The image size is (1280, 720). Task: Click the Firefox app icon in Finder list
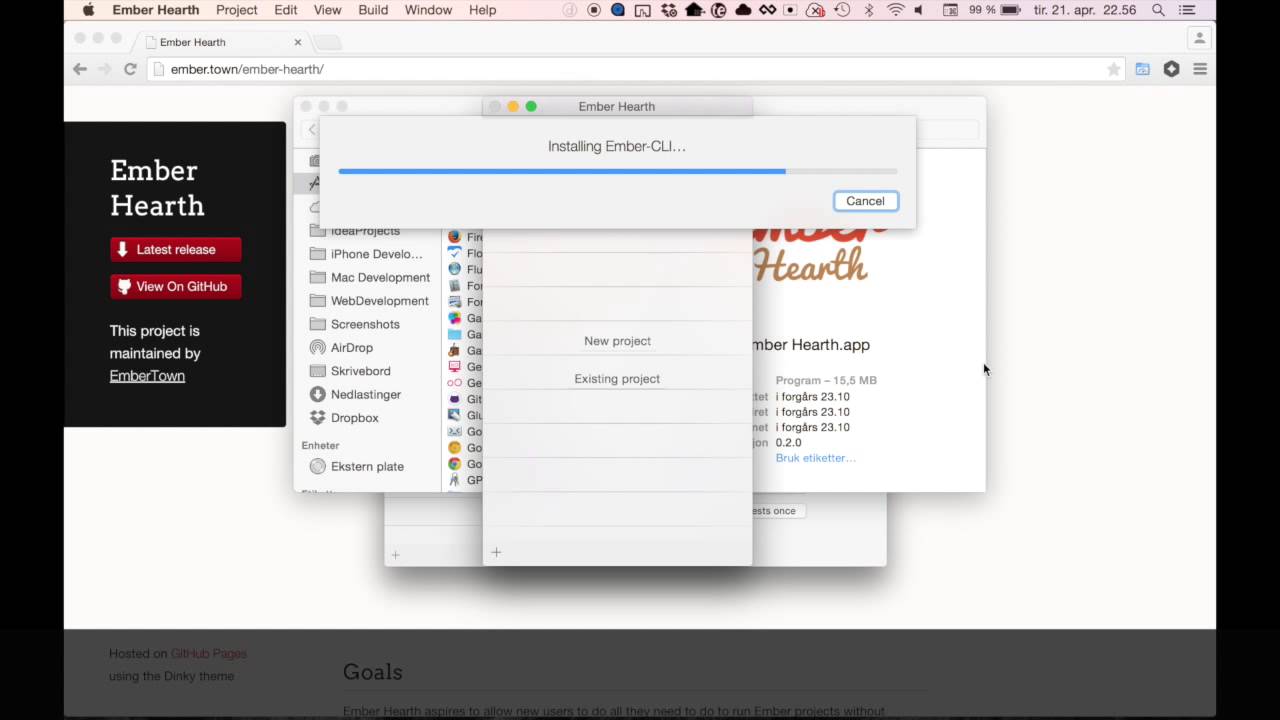[455, 237]
